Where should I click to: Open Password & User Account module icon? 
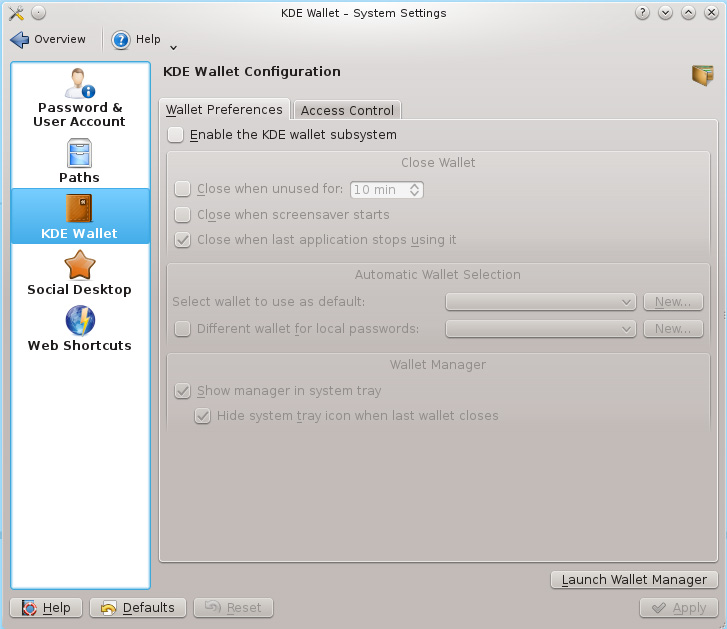click(80, 83)
